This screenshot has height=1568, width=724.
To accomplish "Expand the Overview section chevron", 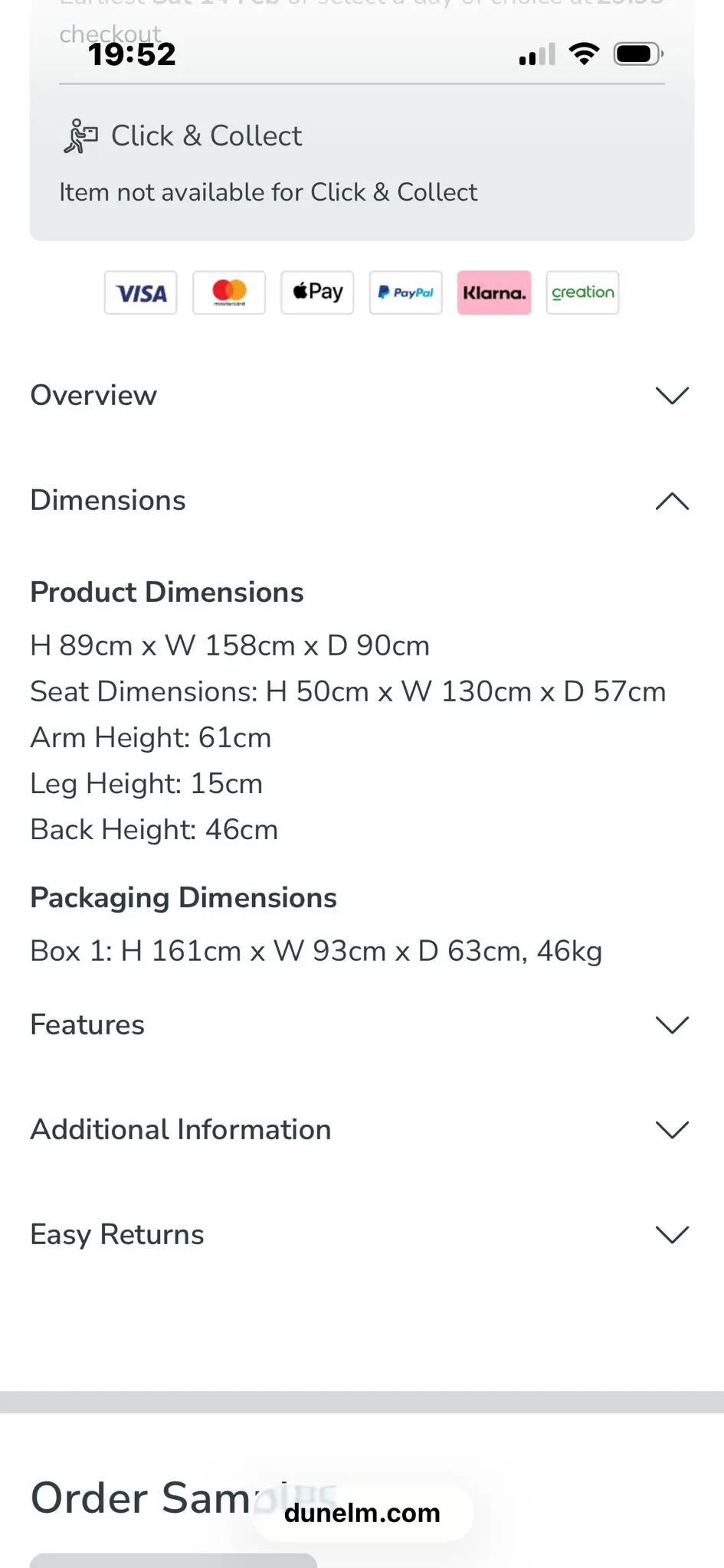I will pyautogui.click(x=672, y=396).
